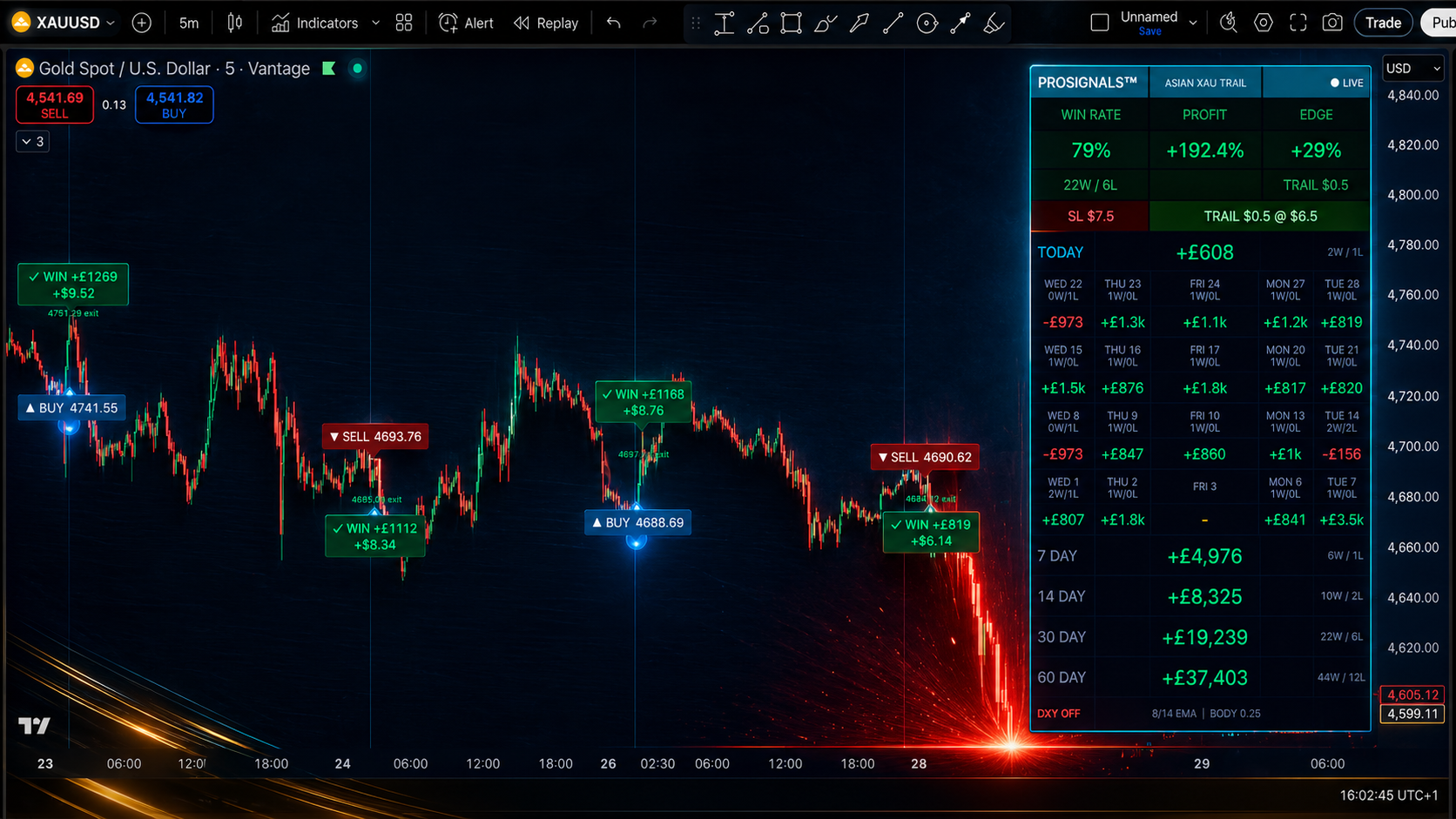Click the add symbol plus icon

[141, 23]
